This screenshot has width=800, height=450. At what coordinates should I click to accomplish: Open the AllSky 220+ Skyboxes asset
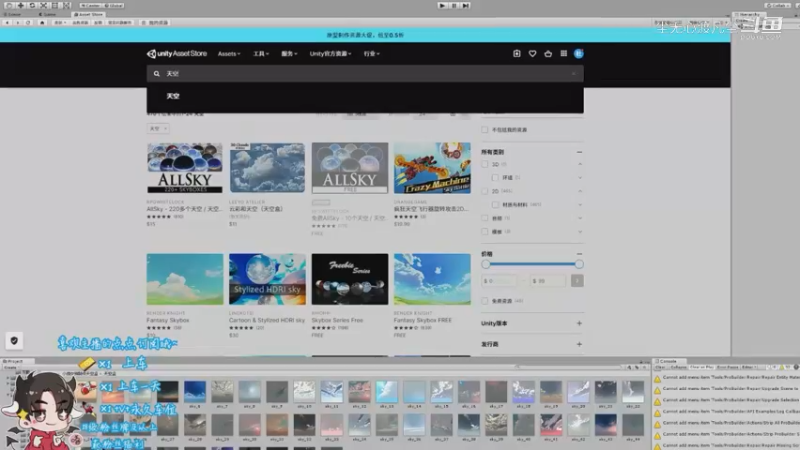[185, 167]
